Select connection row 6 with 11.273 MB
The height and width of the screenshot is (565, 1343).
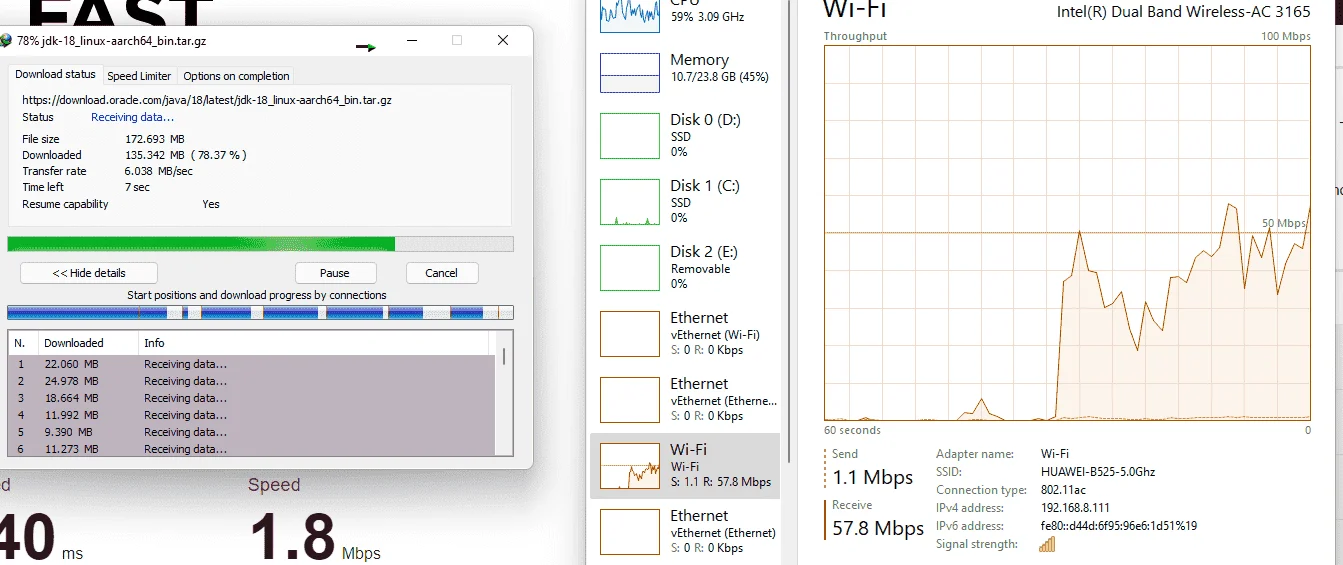pyautogui.click(x=251, y=449)
